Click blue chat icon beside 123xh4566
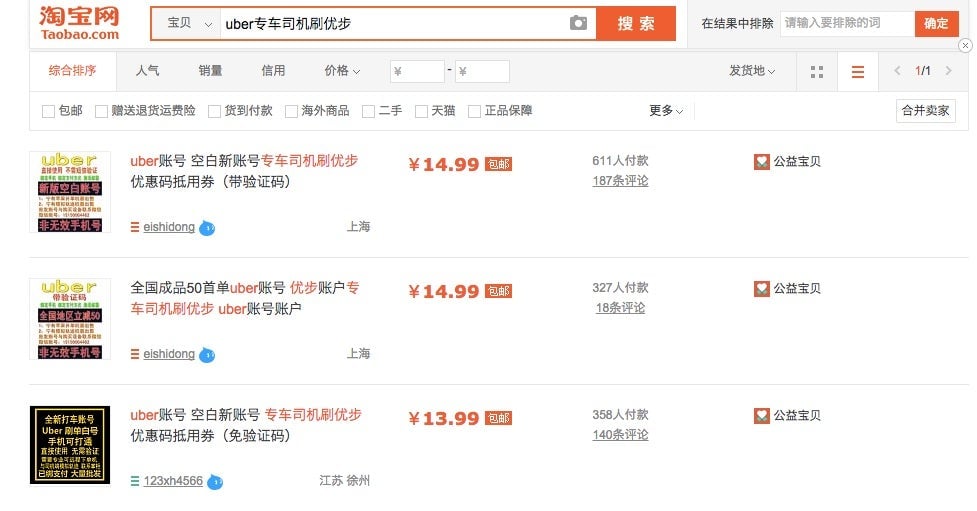 pos(215,482)
